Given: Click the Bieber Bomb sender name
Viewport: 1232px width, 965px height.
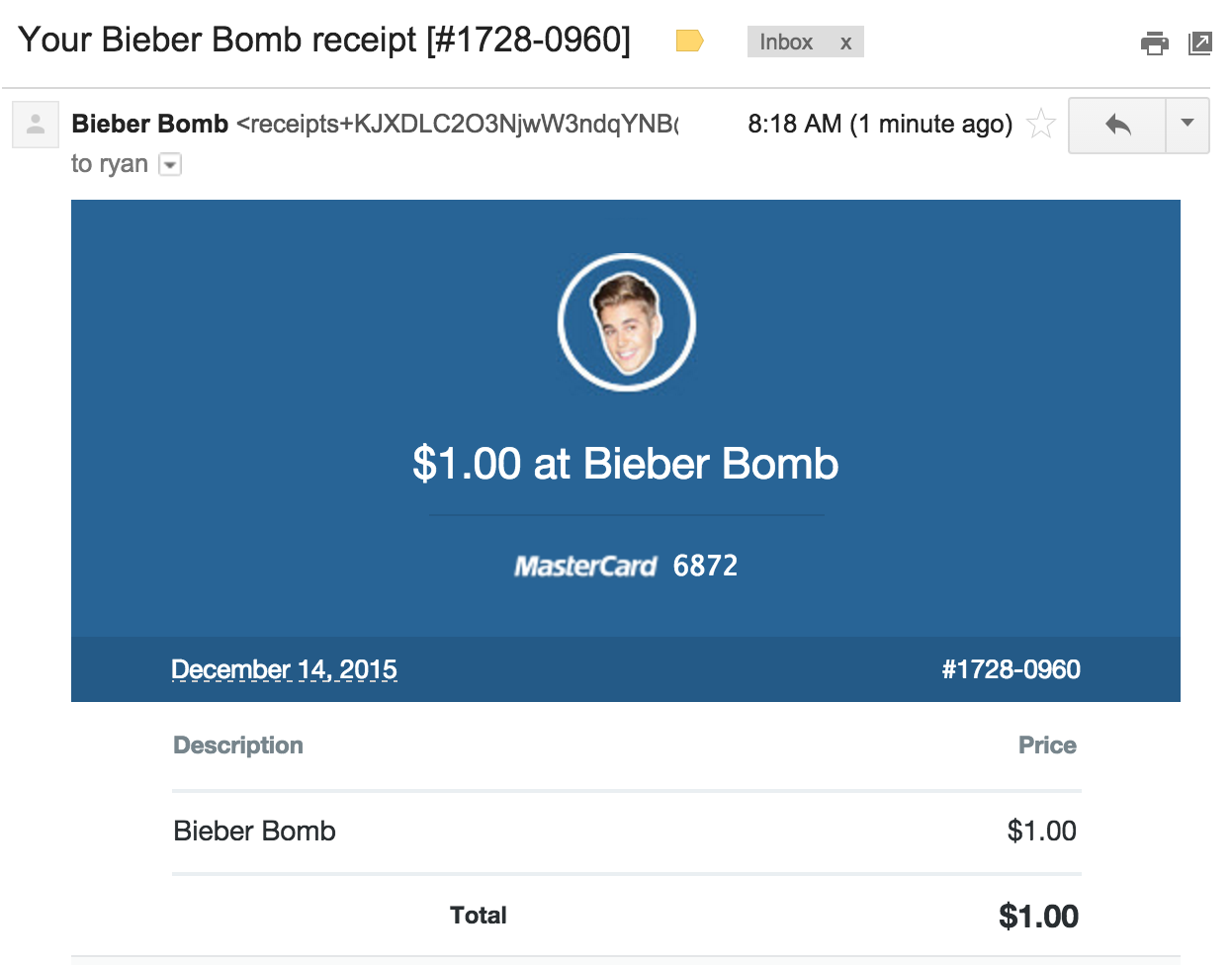Looking at the screenshot, I should pos(150,124).
